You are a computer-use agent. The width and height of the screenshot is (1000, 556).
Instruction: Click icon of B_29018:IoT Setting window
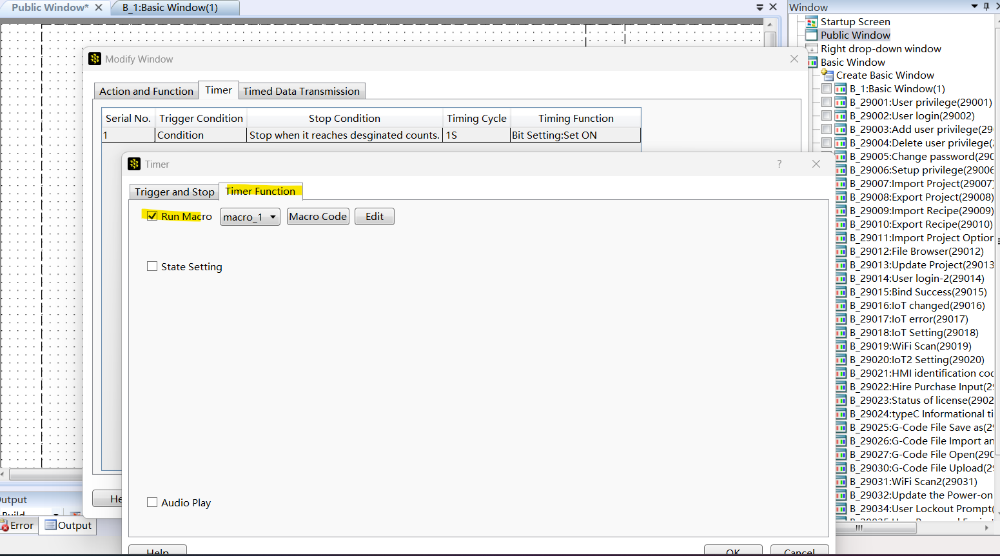pyautogui.click(x=841, y=333)
